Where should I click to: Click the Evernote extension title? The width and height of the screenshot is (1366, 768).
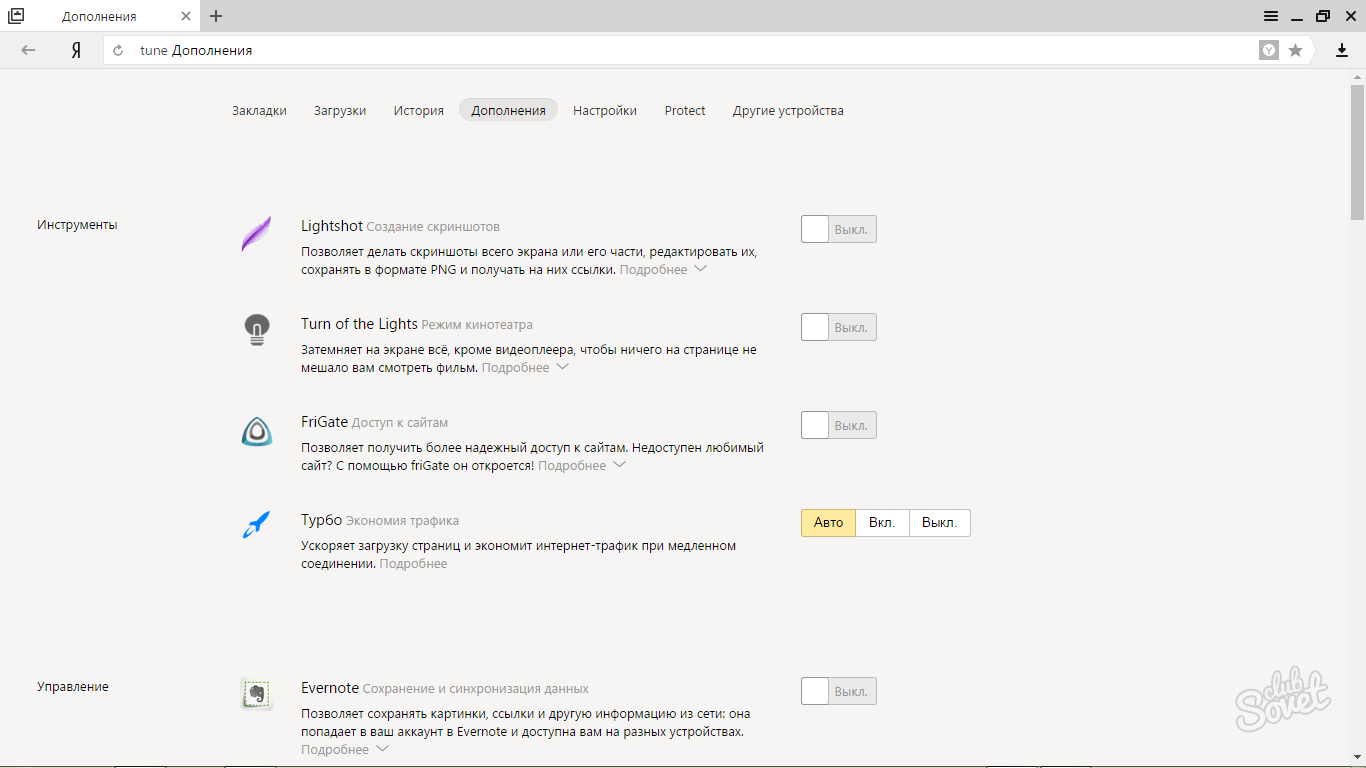(x=330, y=688)
